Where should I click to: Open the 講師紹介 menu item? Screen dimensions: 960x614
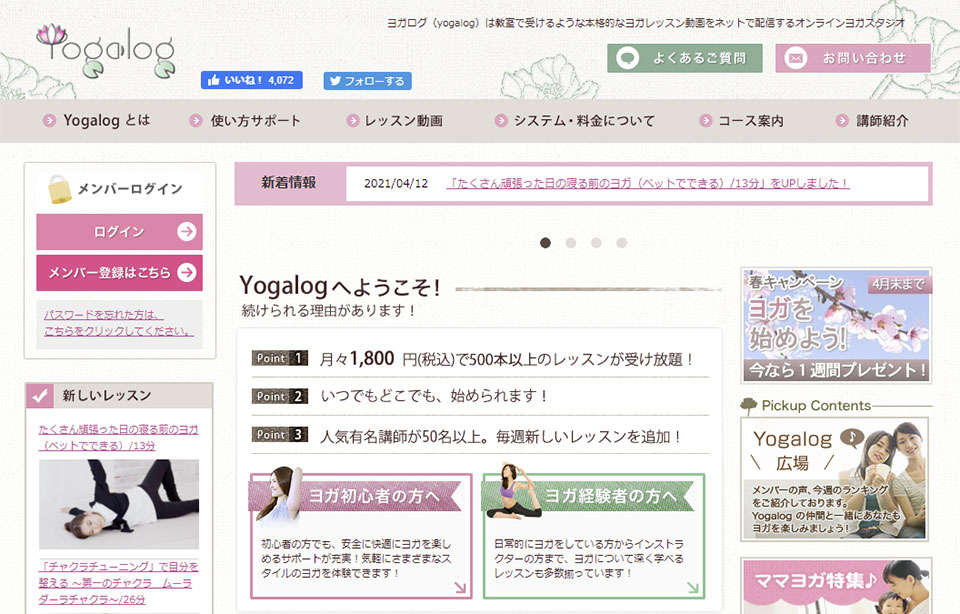pos(872,121)
